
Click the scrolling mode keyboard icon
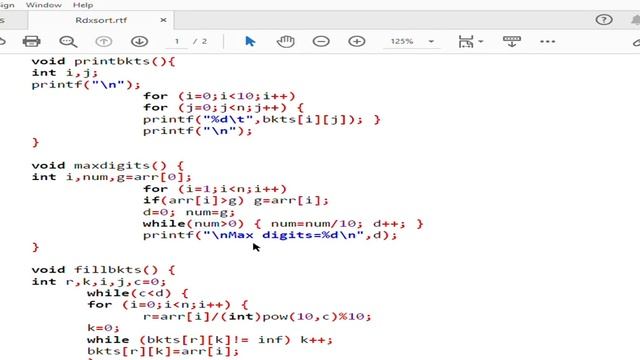pos(512,41)
